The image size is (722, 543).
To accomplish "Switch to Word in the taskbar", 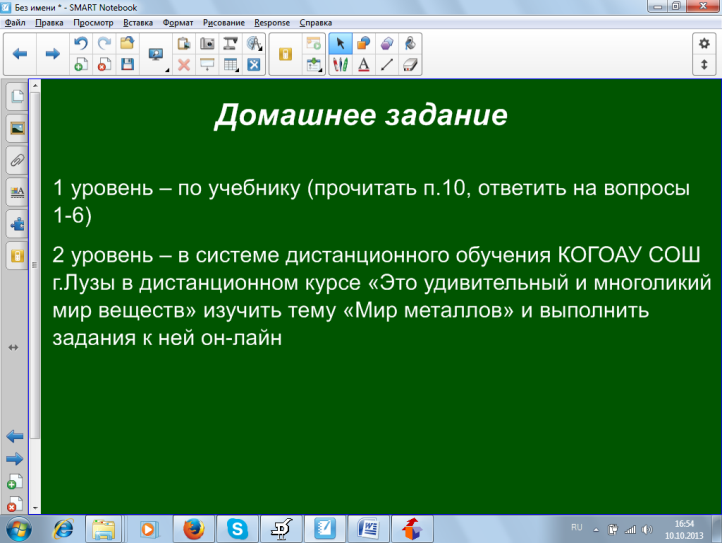I will point(368,529).
